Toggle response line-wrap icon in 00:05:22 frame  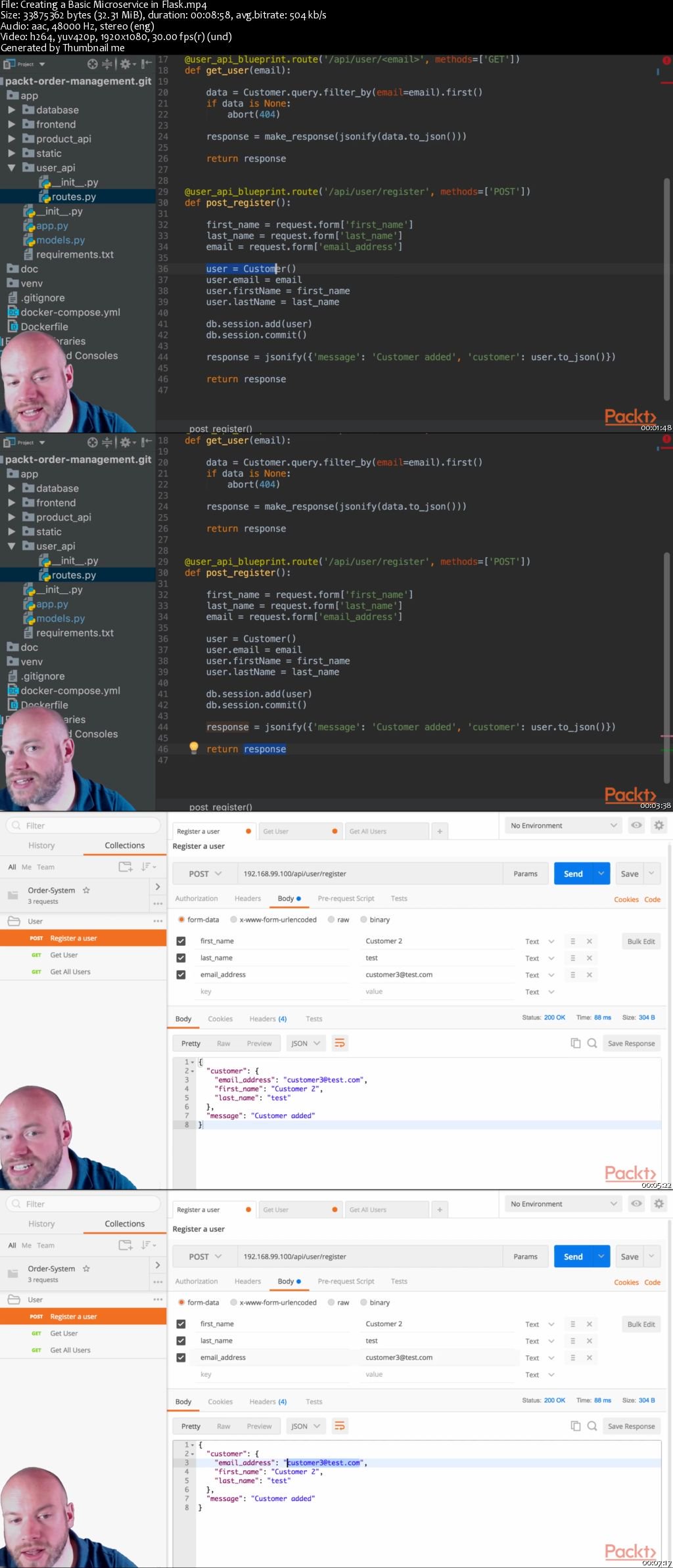coord(340,1043)
